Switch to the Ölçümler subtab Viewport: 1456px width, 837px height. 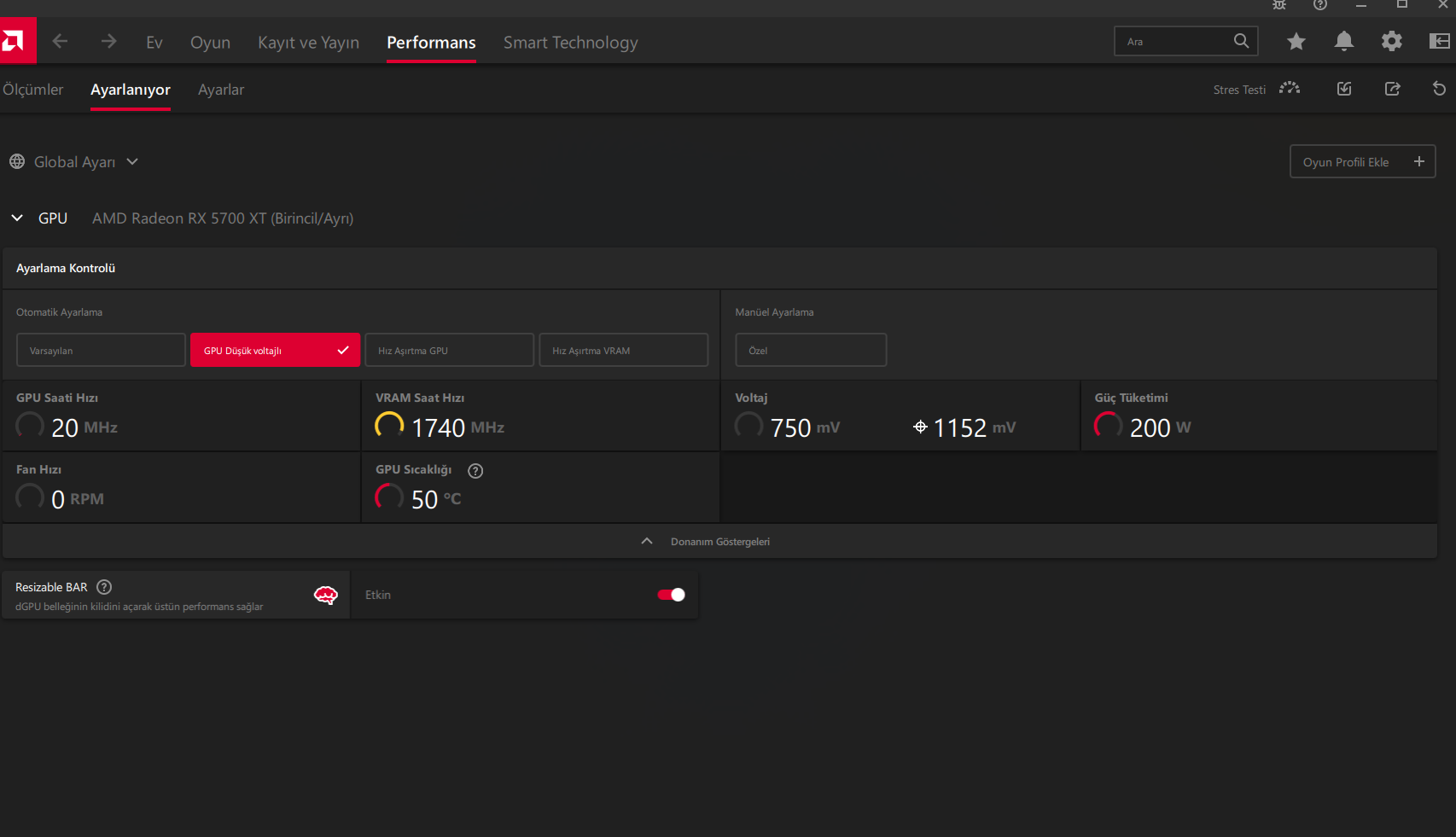pyautogui.click(x=33, y=90)
